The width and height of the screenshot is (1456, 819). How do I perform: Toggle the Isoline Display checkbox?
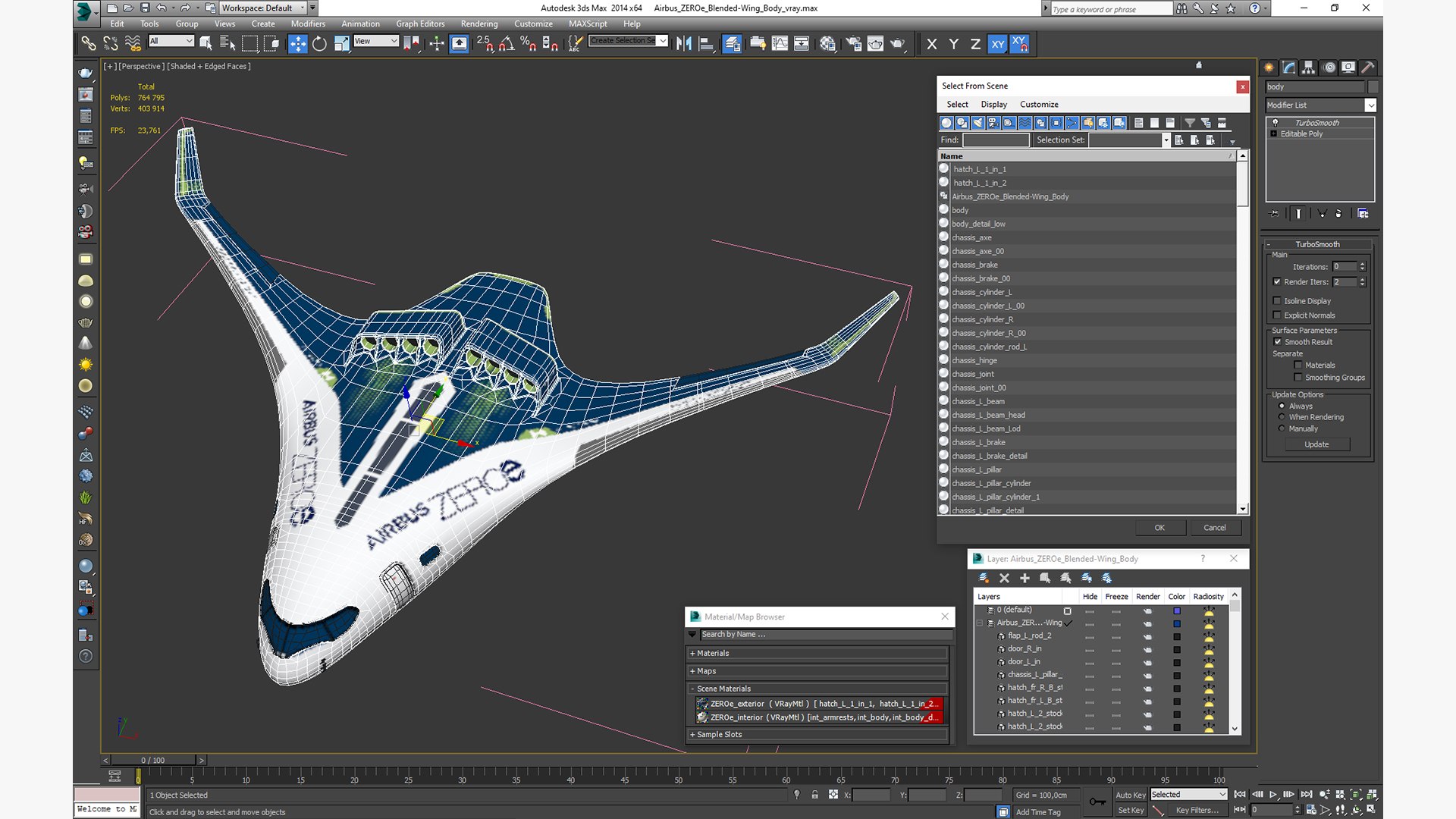(x=1277, y=300)
